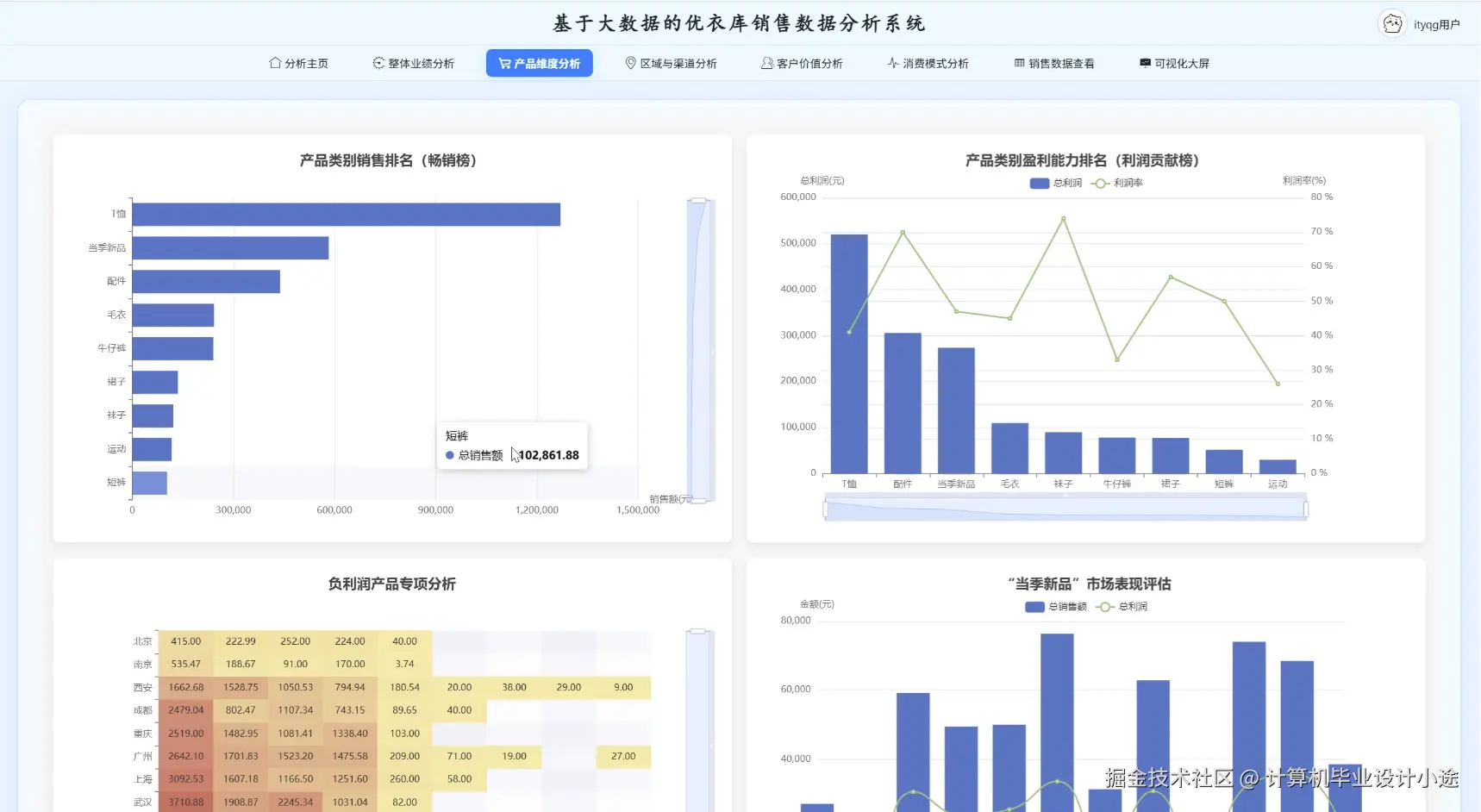This screenshot has width=1481, height=812.
Task: Click the 当季新品 bar in sales ranking
Action: pyautogui.click(x=230, y=248)
